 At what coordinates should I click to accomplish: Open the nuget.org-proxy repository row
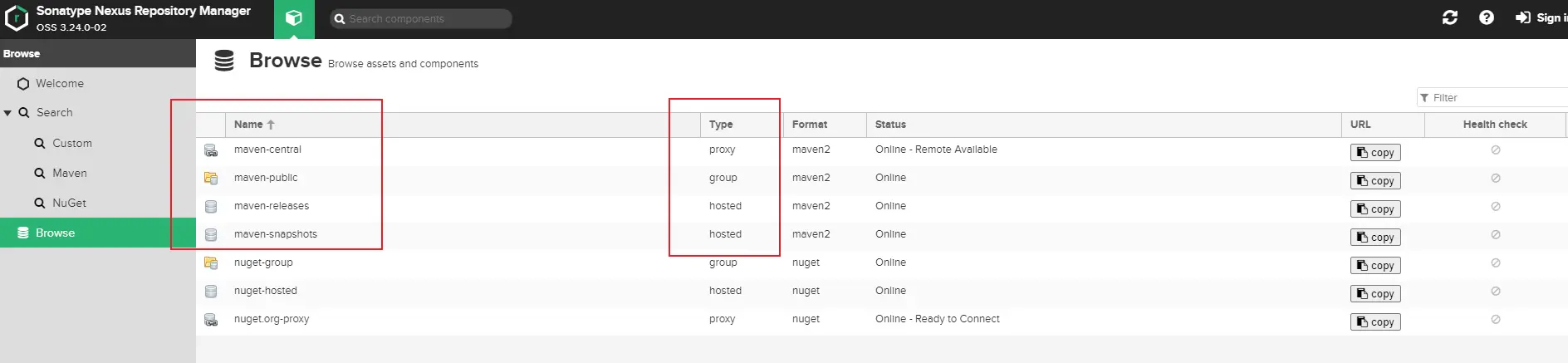pyautogui.click(x=882, y=320)
